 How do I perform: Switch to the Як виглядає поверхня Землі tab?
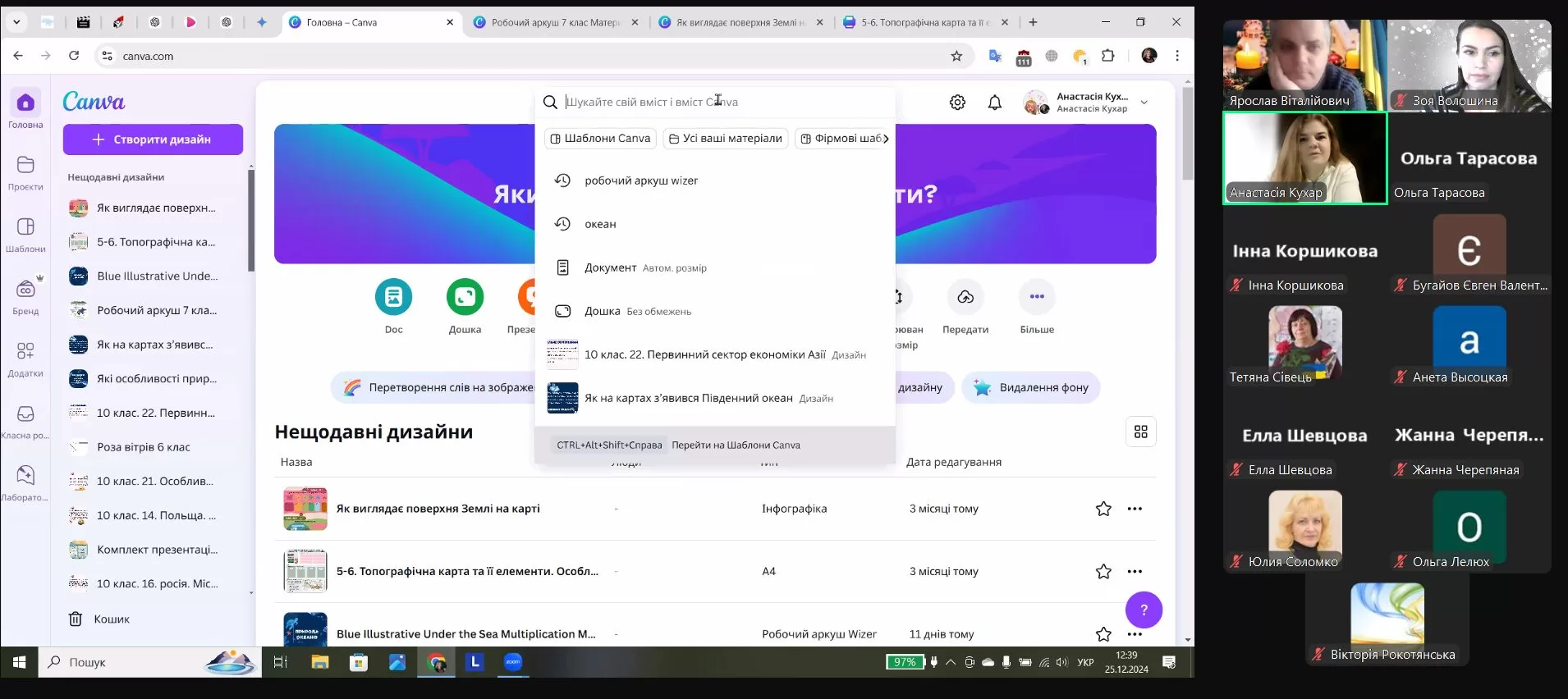pyautogui.click(x=740, y=22)
